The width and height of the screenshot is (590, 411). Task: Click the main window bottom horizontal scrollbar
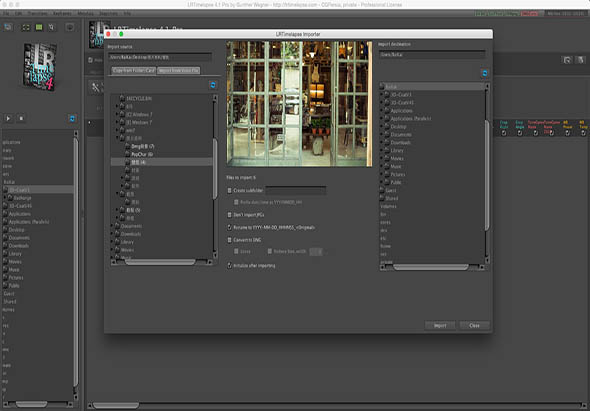tap(116, 405)
